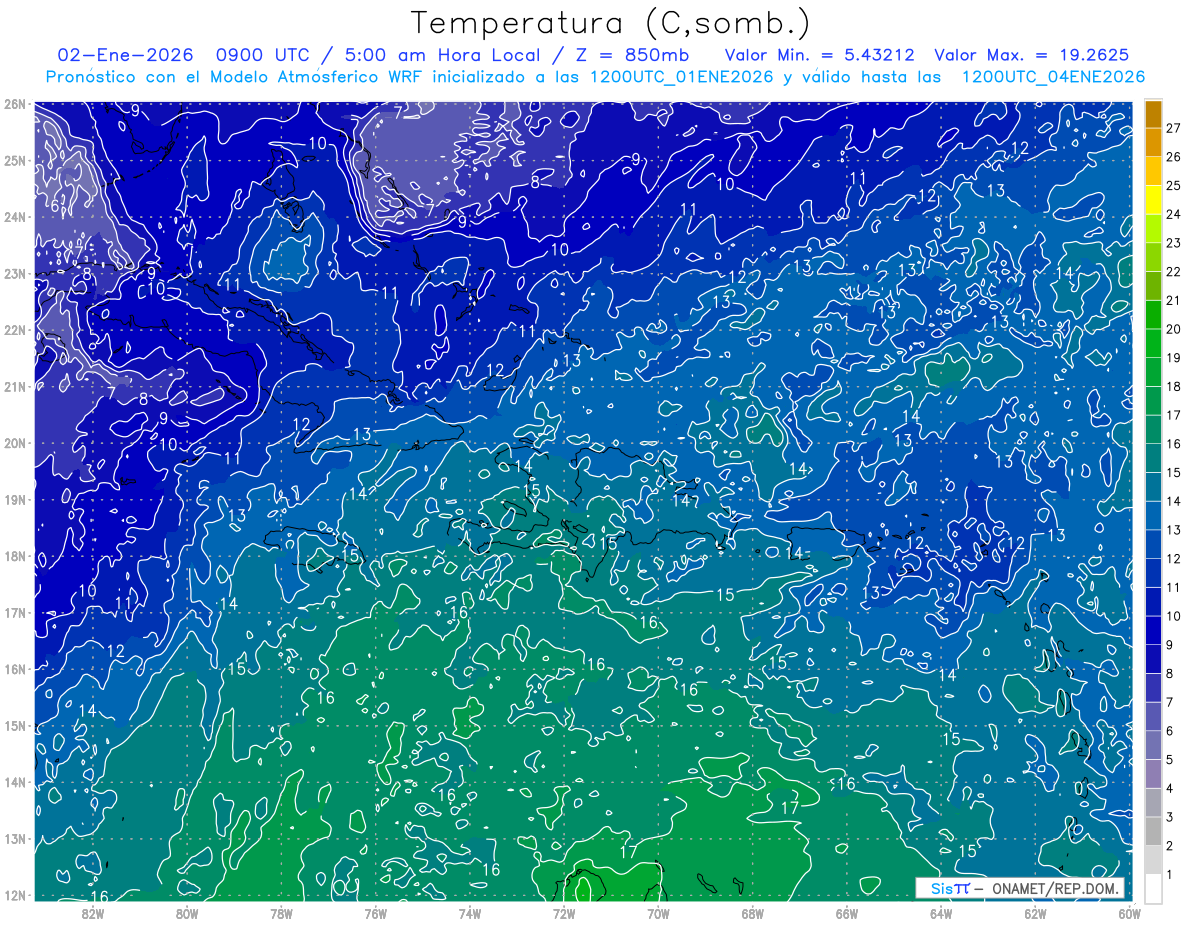The width and height of the screenshot is (1200, 927).
Task: Click the "1" value on color scale
Action: click(x=1169, y=875)
